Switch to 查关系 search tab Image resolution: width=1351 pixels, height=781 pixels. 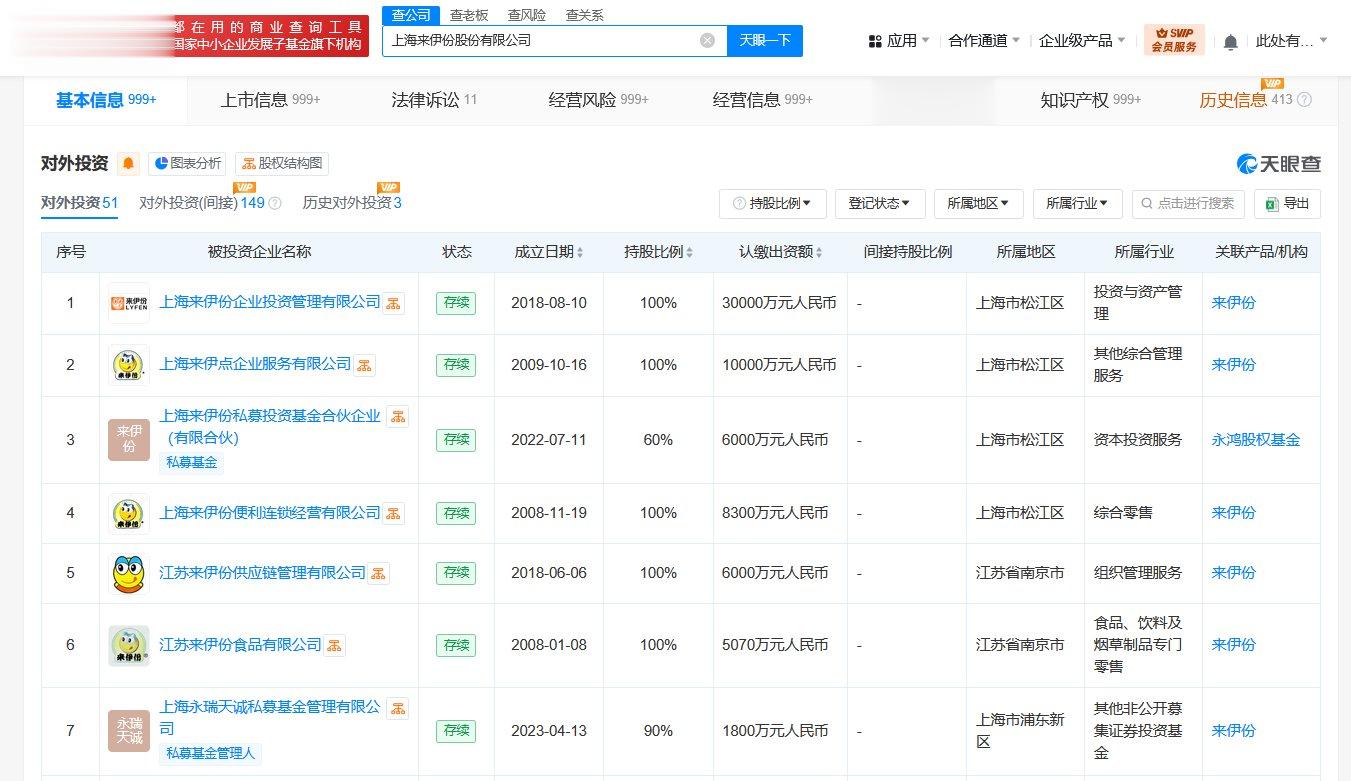tap(585, 15)
